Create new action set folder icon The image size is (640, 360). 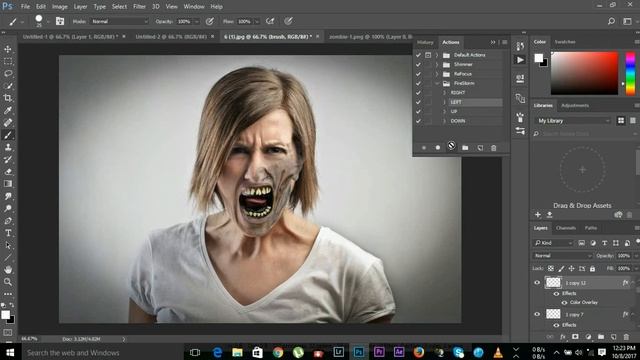[x=465, y=148]
